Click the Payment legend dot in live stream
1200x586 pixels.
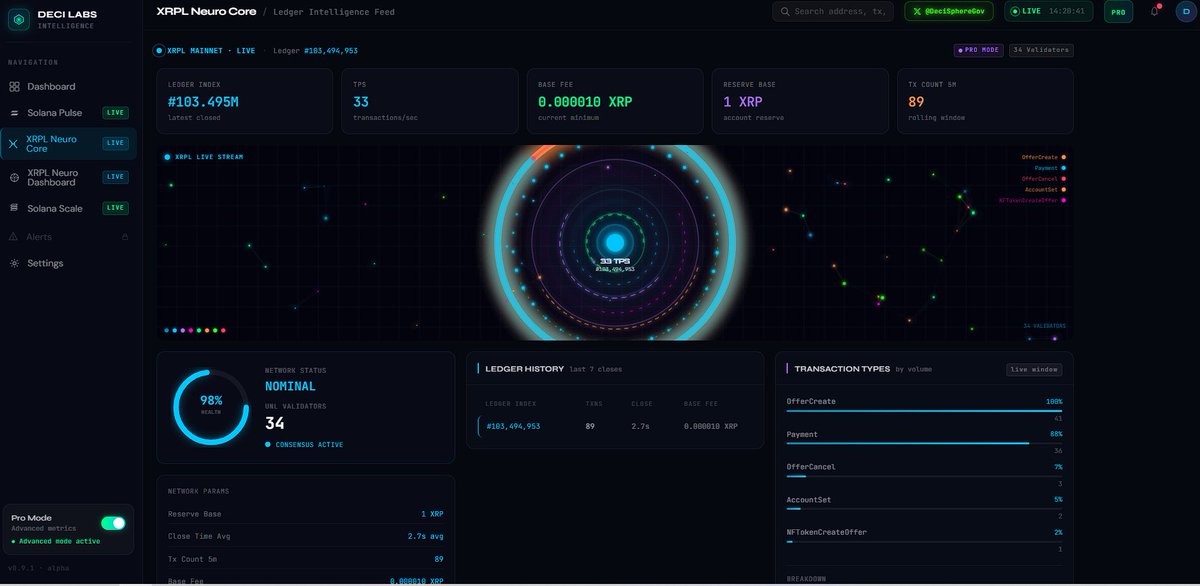(x=1063, y=168)
